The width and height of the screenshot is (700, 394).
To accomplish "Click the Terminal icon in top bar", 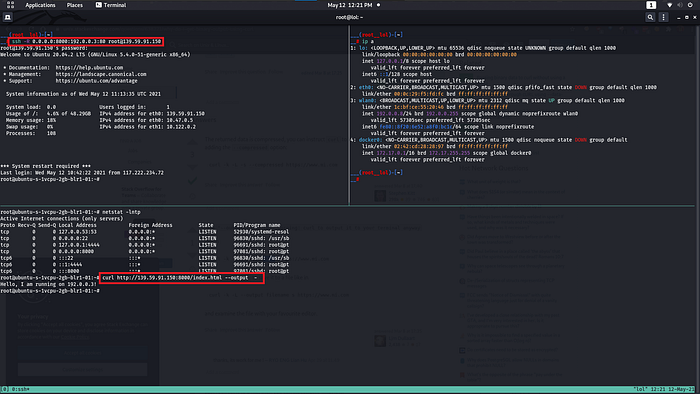I will pos(99,5).
